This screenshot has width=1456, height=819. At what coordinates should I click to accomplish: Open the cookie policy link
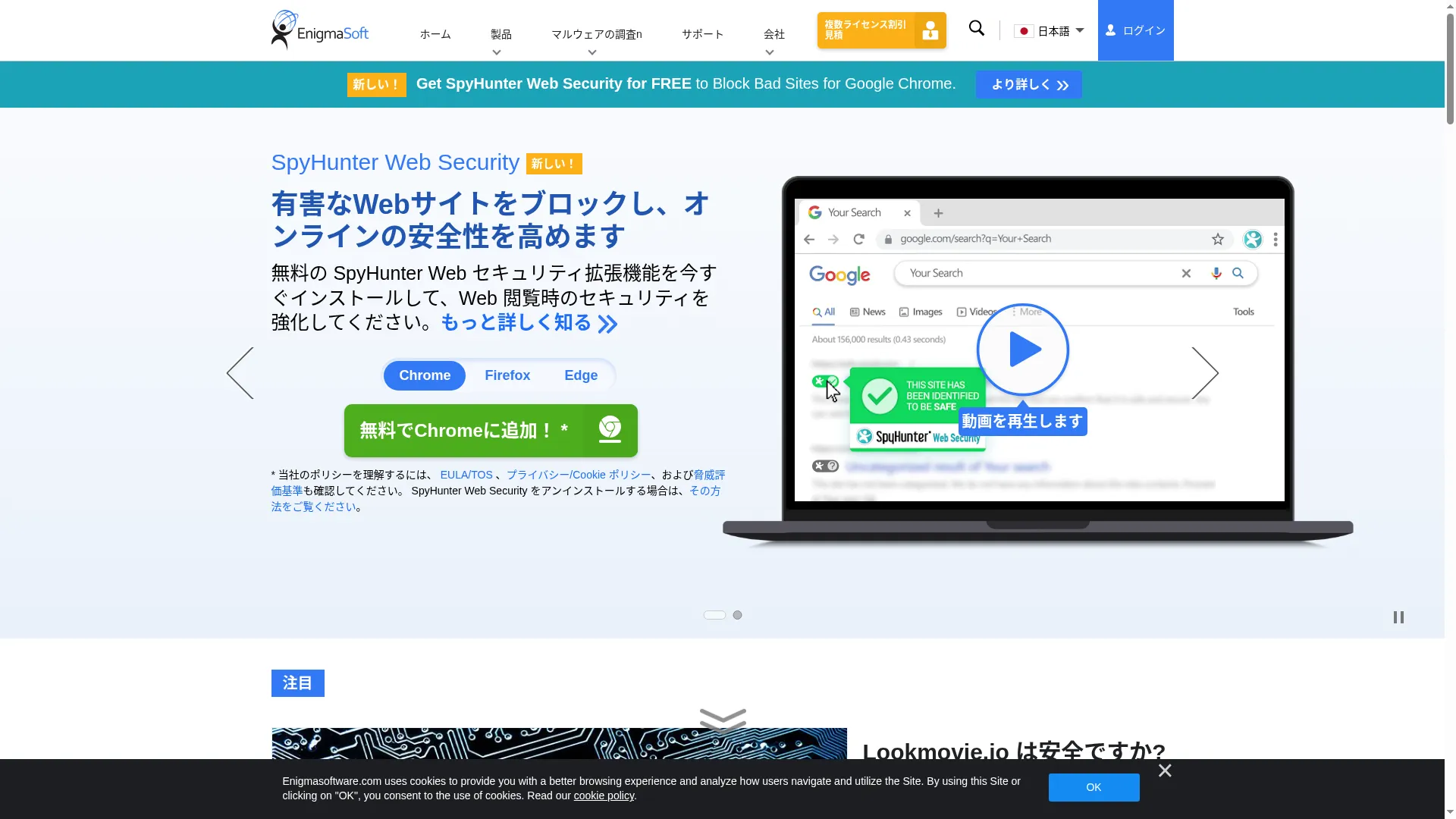(x=604, y=795)
